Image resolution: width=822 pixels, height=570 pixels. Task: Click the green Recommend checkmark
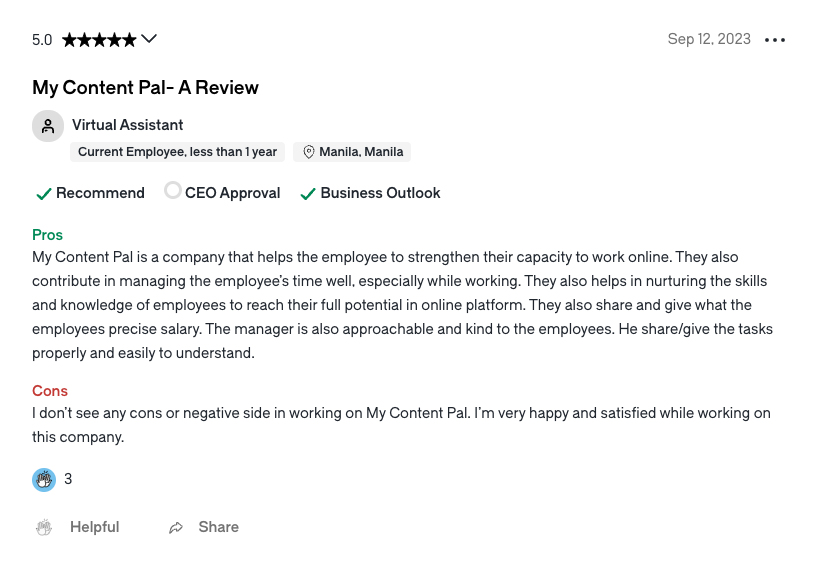tap(44, 194)
